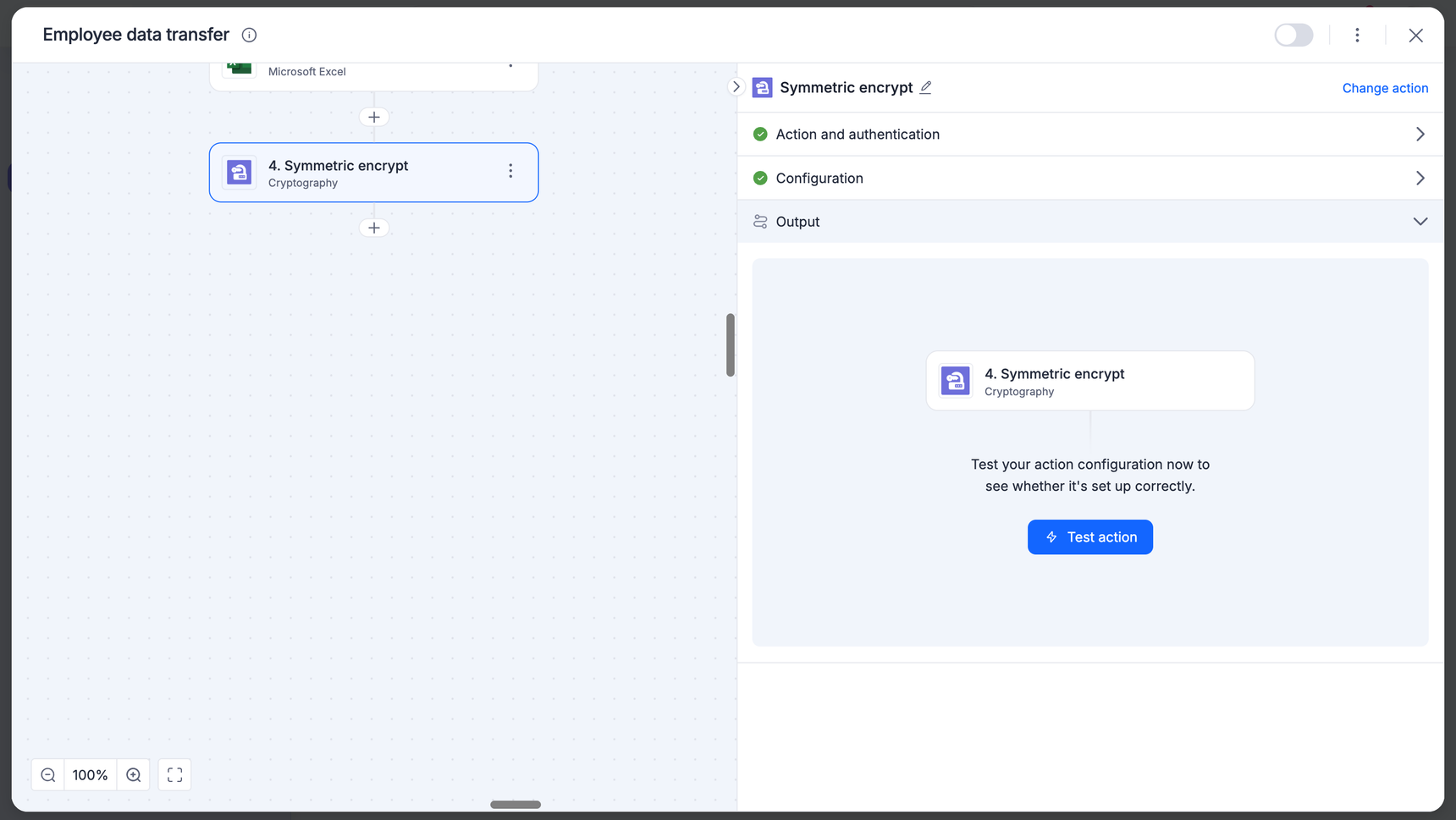Click the info icon beside Employee data transfer

[249, 35]
